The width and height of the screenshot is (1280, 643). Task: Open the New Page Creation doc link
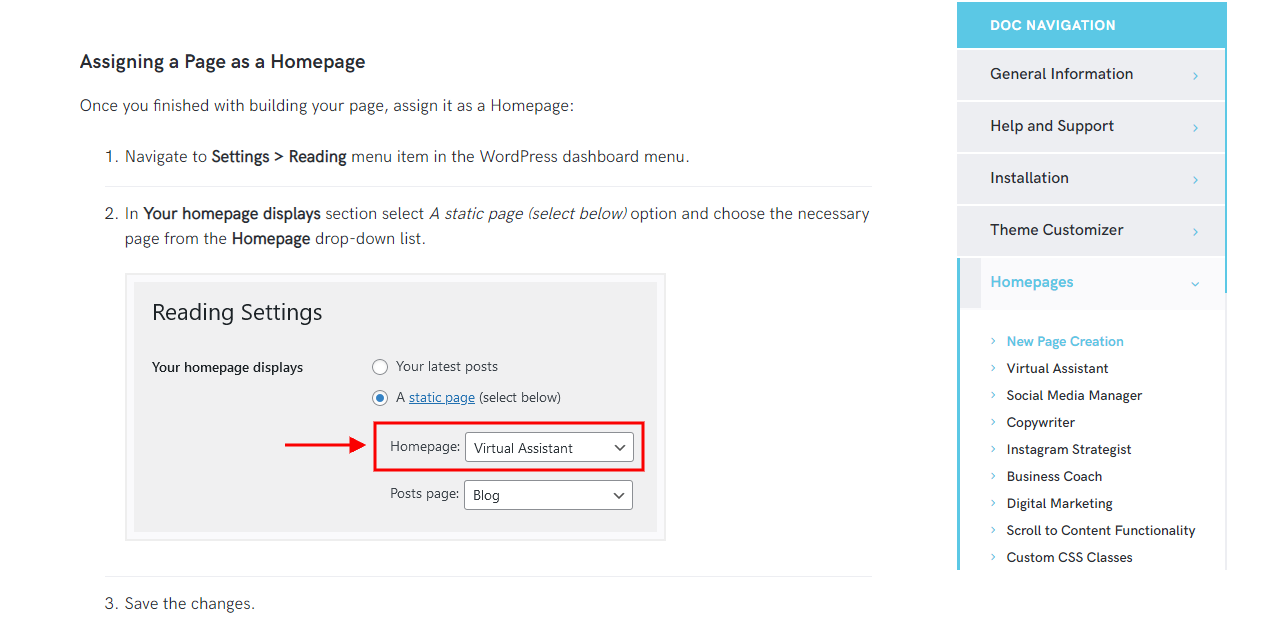coord(1065,342)
